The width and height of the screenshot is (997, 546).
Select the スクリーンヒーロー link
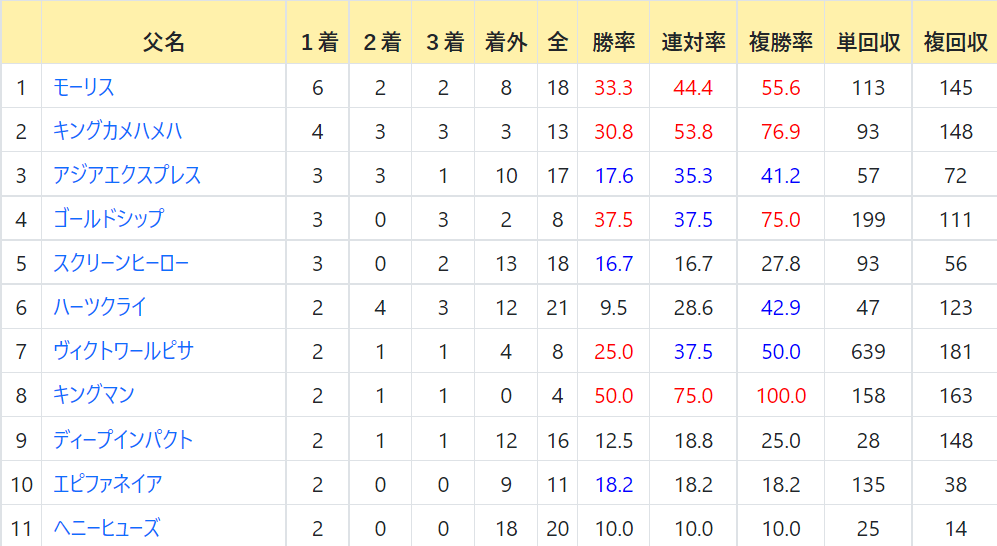(121, 263)
